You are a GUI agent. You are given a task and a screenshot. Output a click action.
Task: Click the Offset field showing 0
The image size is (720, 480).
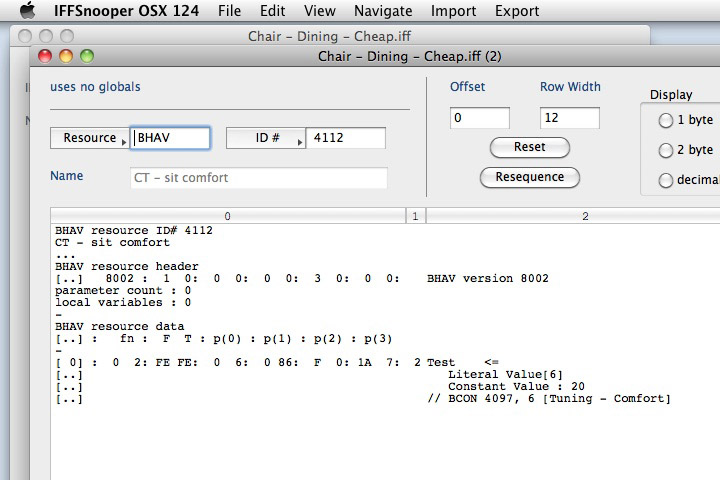[480, 118]
